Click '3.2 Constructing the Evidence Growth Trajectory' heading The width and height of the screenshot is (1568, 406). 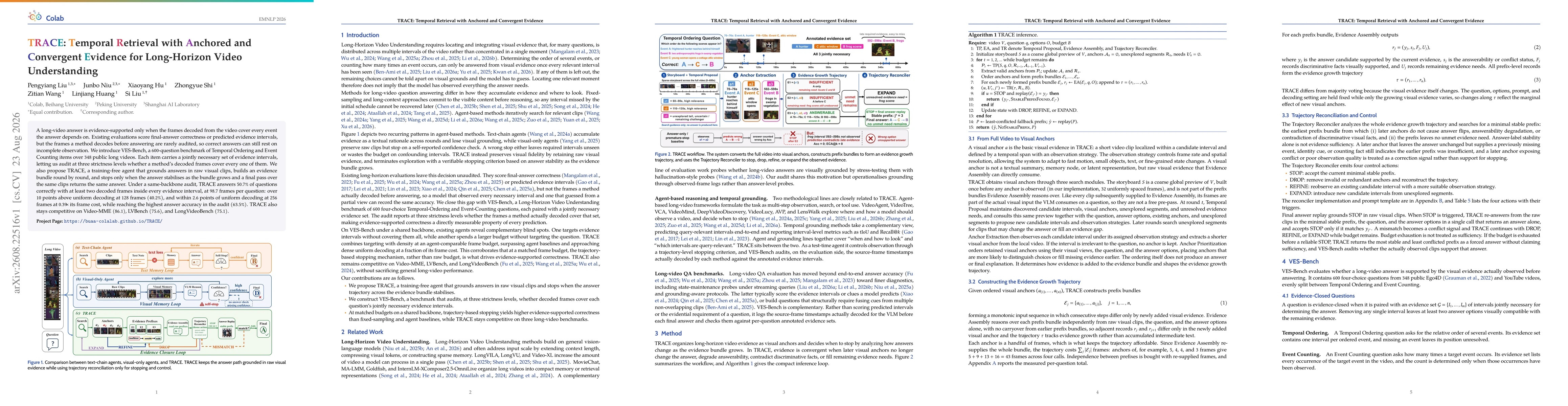click(x=1024, y=282)
